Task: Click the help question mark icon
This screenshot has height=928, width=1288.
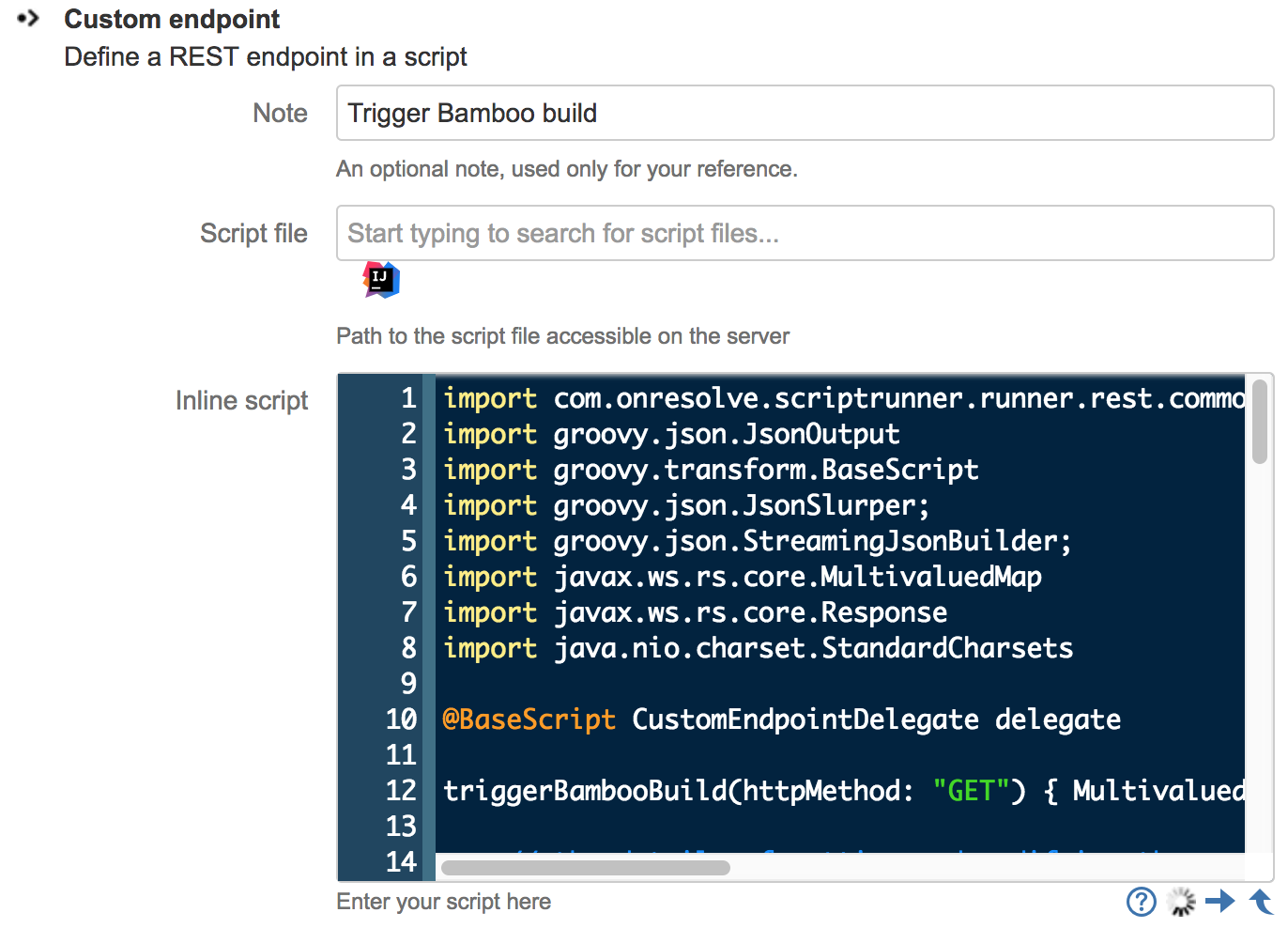Action: [x=1141, y=902]
